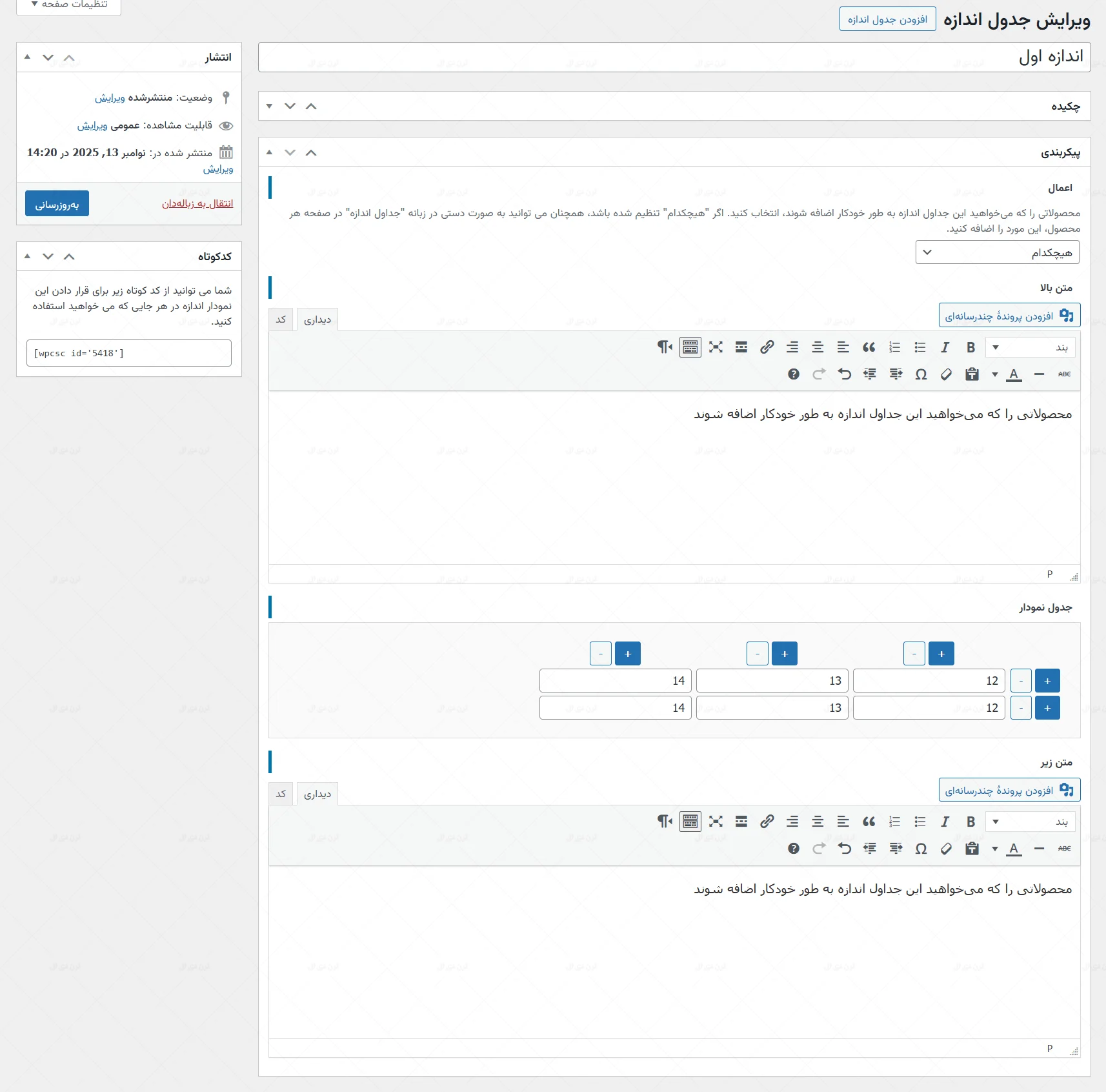The height and width of the screenshot is (1092, 1106).
Task: Click the bulleted list icon in bottom editor
Action: (x=920, y=822)
